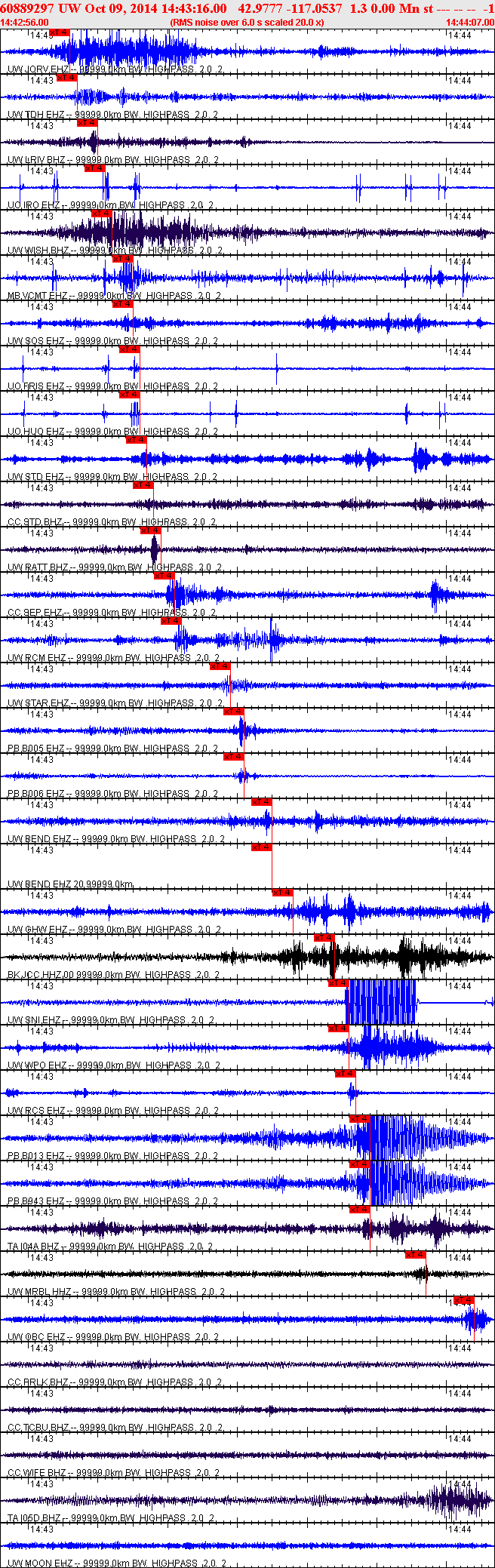Viewport: 495px width, 1568px height.
Task: Select the UW GHW EHZ station label
Action: [x=114, y=930]
